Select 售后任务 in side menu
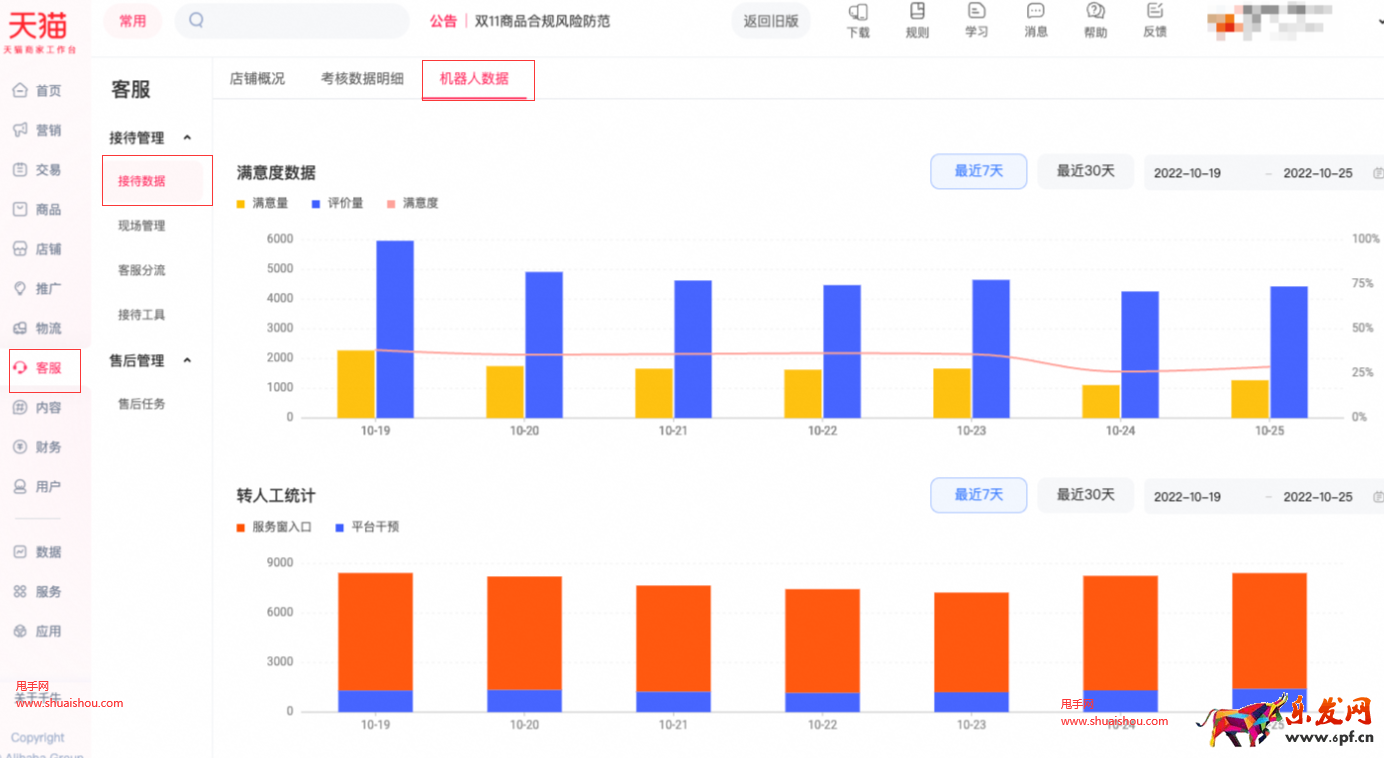The image size is (1384, 758). pyautogui.click(x=142, y=404)
